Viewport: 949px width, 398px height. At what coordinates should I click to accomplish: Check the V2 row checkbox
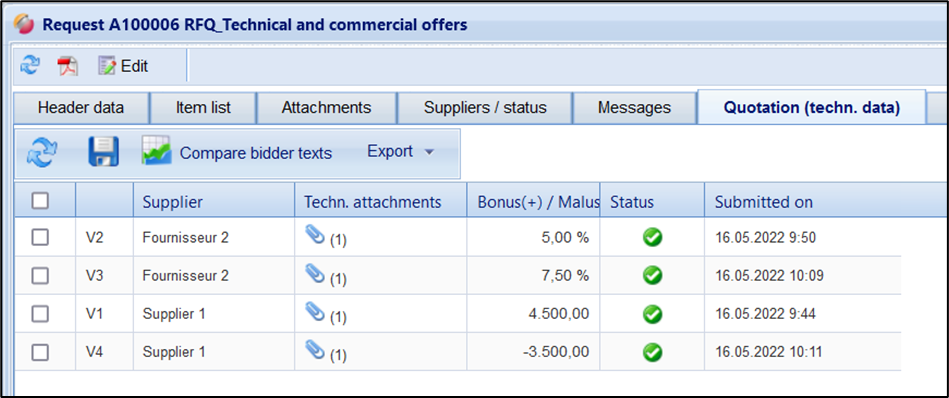40,238
